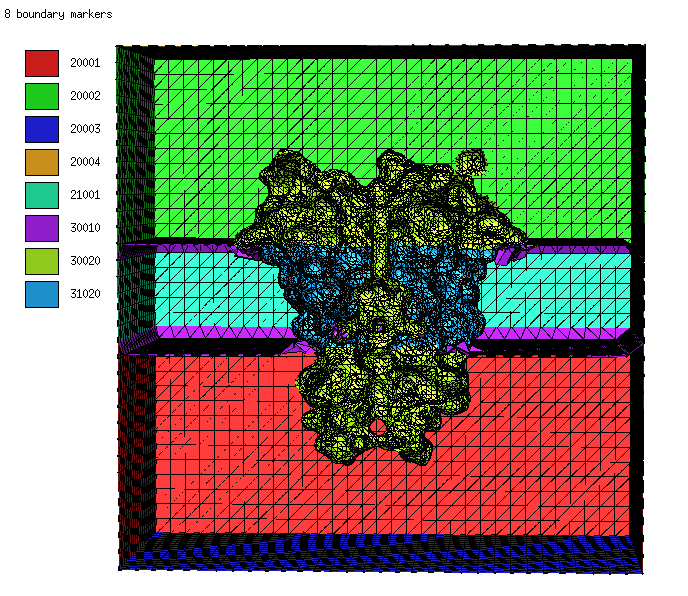
Task: Click the blue mesh floor of the box
Action: [x=382, y=552]
